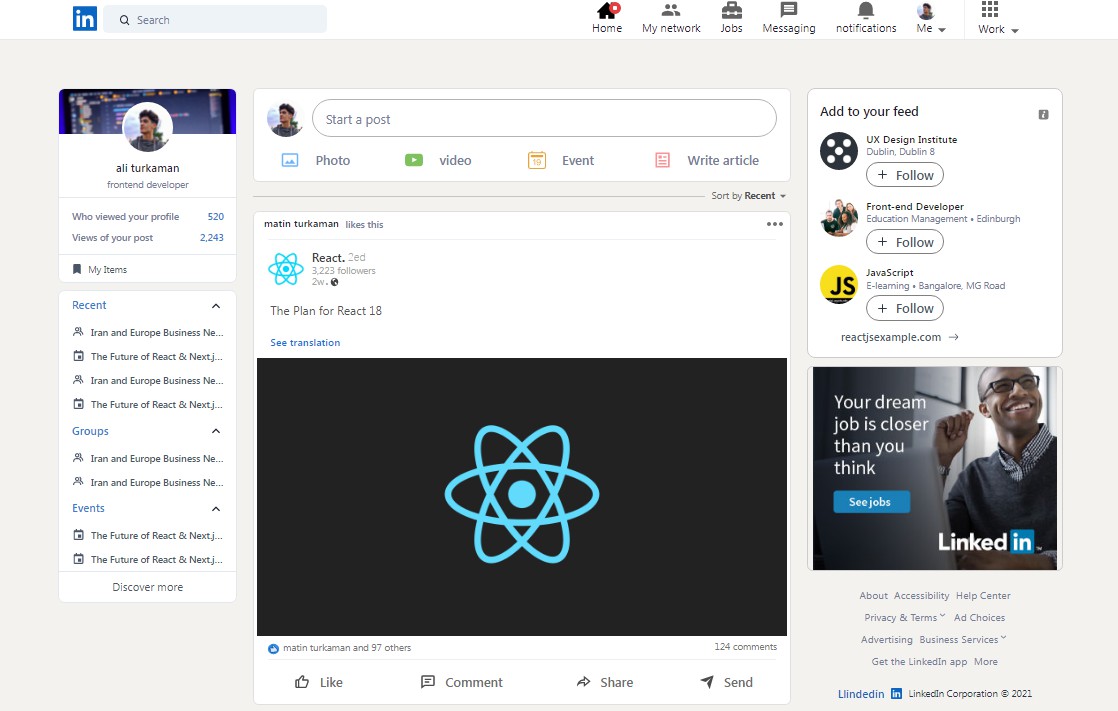Click the Write article icon
Viewport: 1118px width, 711px height.
tap(661, 159)
